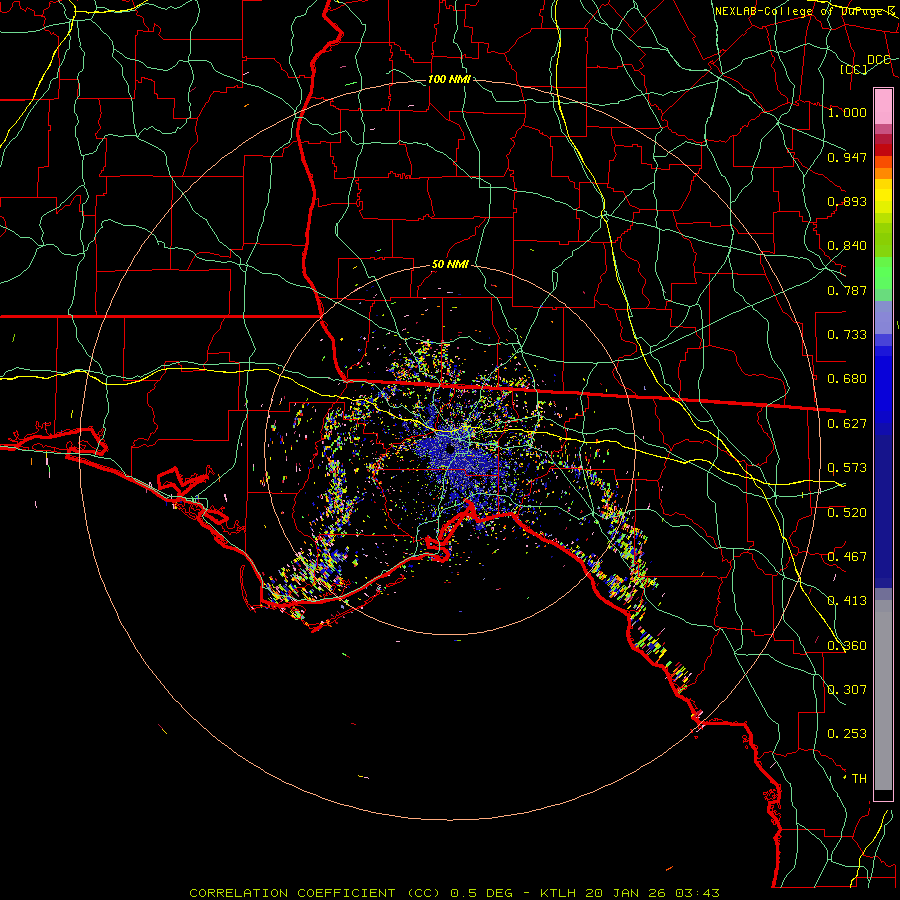This screenshot has height=900, width=900.
Task: Click the 0.520 scale value
Action: (x=847, y=513)
